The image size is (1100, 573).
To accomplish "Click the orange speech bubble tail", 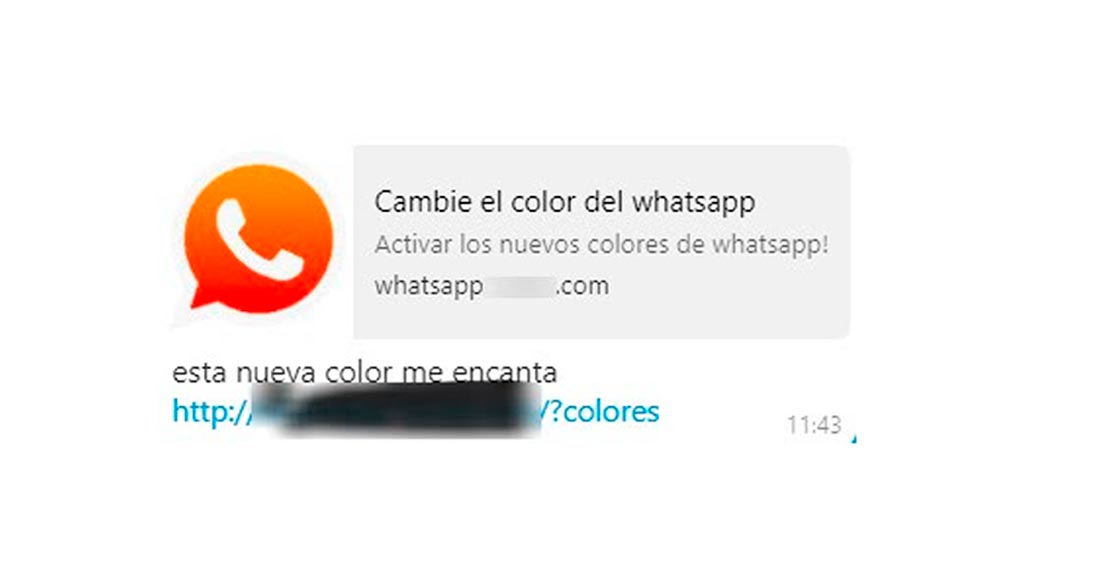I will (205, 295).
